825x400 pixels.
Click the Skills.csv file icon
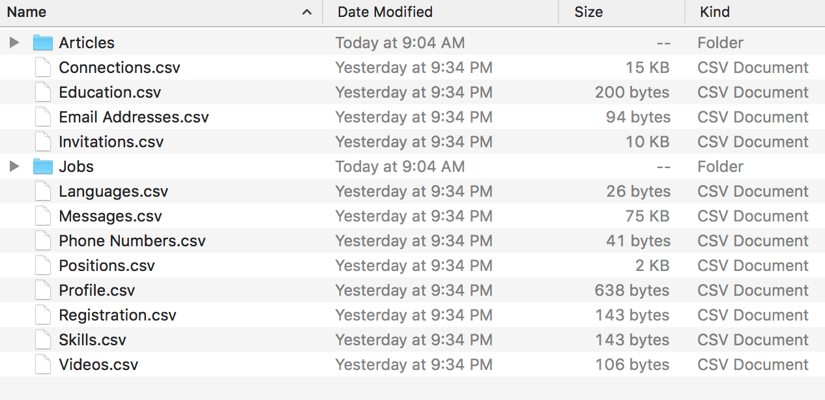click(43, 339)
